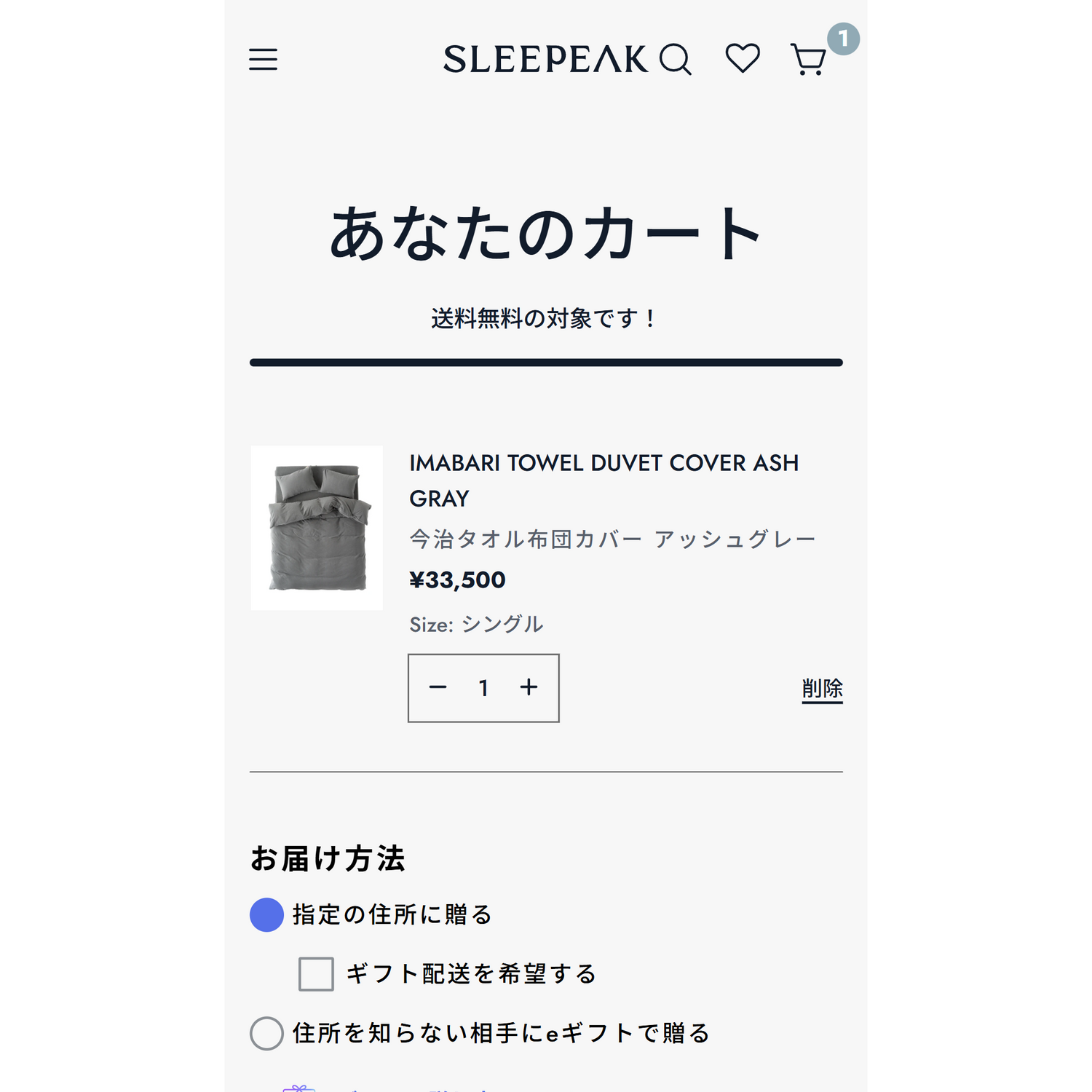Enable the ギフト配送を希望する checkbox
Screen dimensions: 1092x1092
[x=314, y=973]
